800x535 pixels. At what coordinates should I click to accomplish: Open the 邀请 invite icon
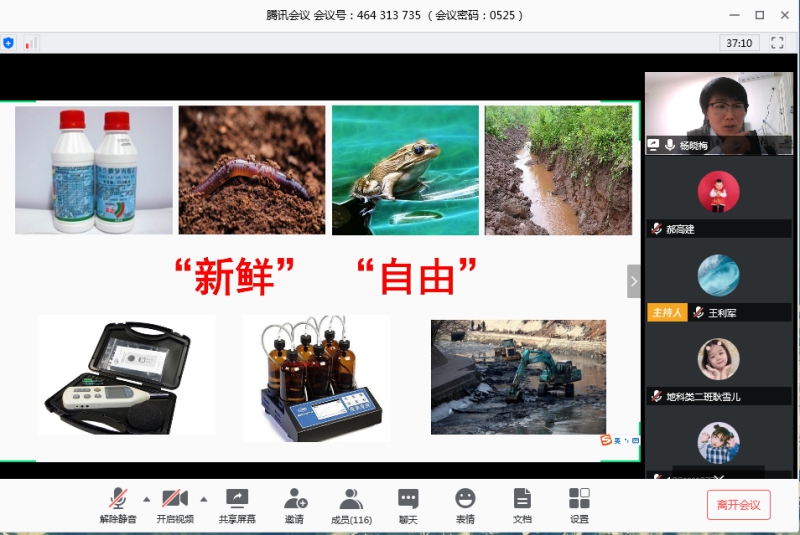click(294, 504)
